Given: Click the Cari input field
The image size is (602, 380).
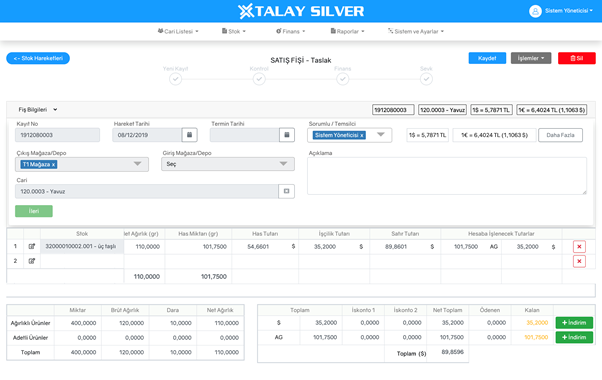Looking at the screenshot, I should pyautogui.click(x=147, y=191).
